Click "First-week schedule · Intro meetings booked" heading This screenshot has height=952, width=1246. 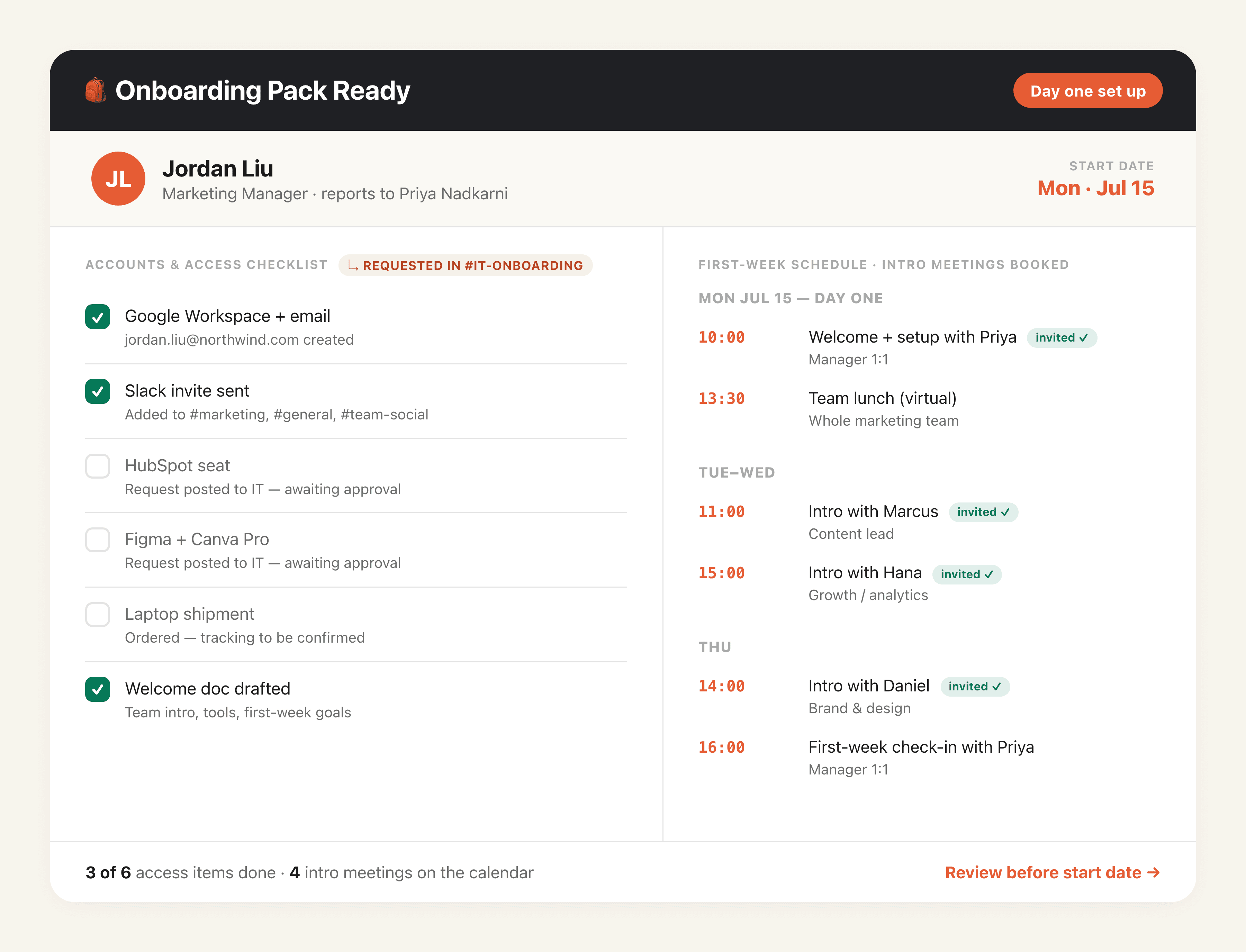click(883, 265)
